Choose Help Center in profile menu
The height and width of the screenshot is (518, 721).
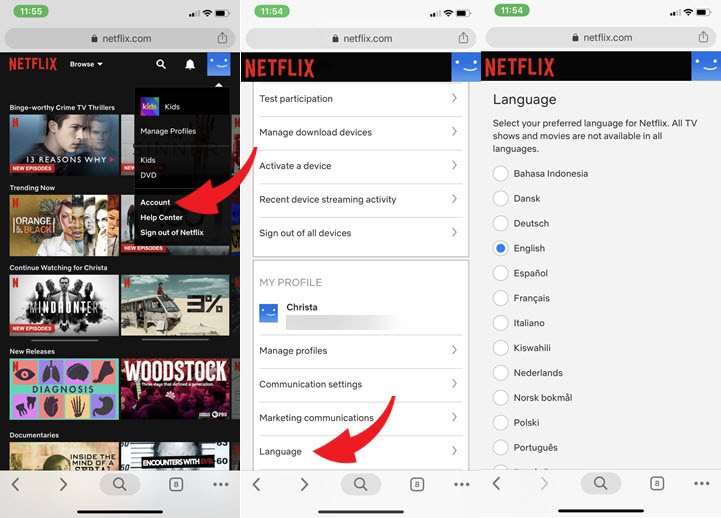pos(161,217)
